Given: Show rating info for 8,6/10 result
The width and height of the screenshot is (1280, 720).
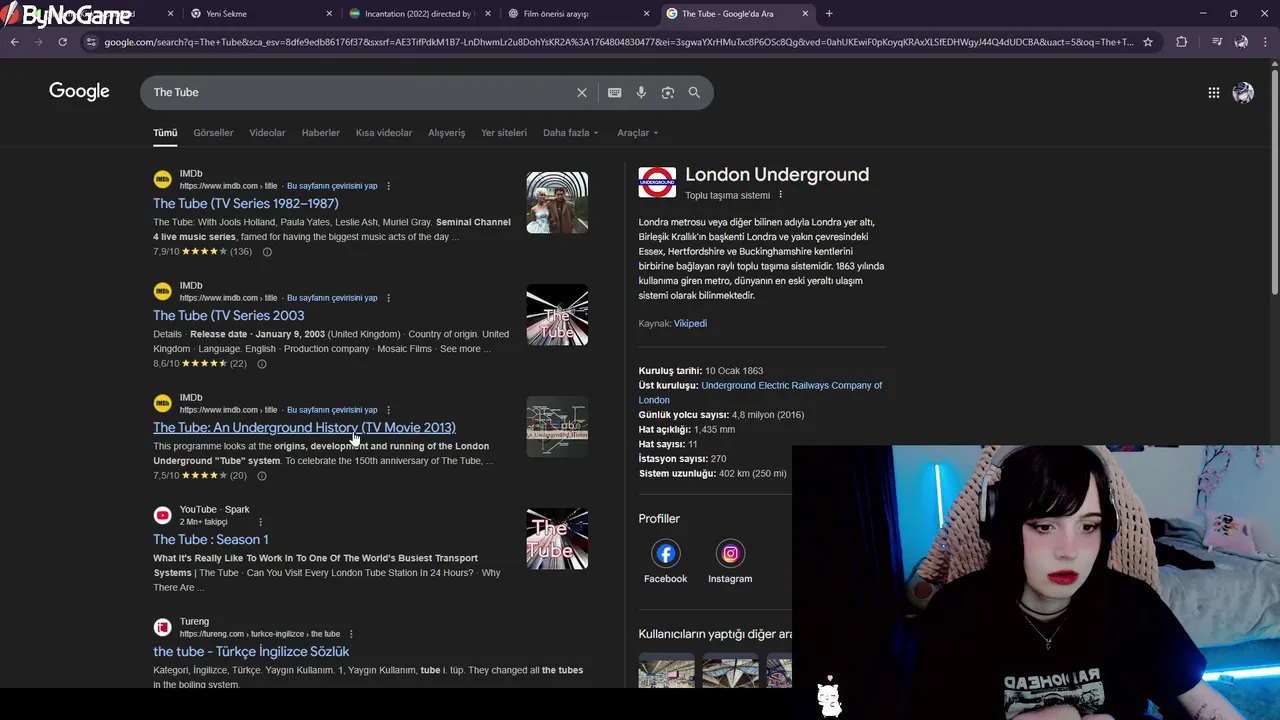Looking at the screenshot, I should point(262,364).
